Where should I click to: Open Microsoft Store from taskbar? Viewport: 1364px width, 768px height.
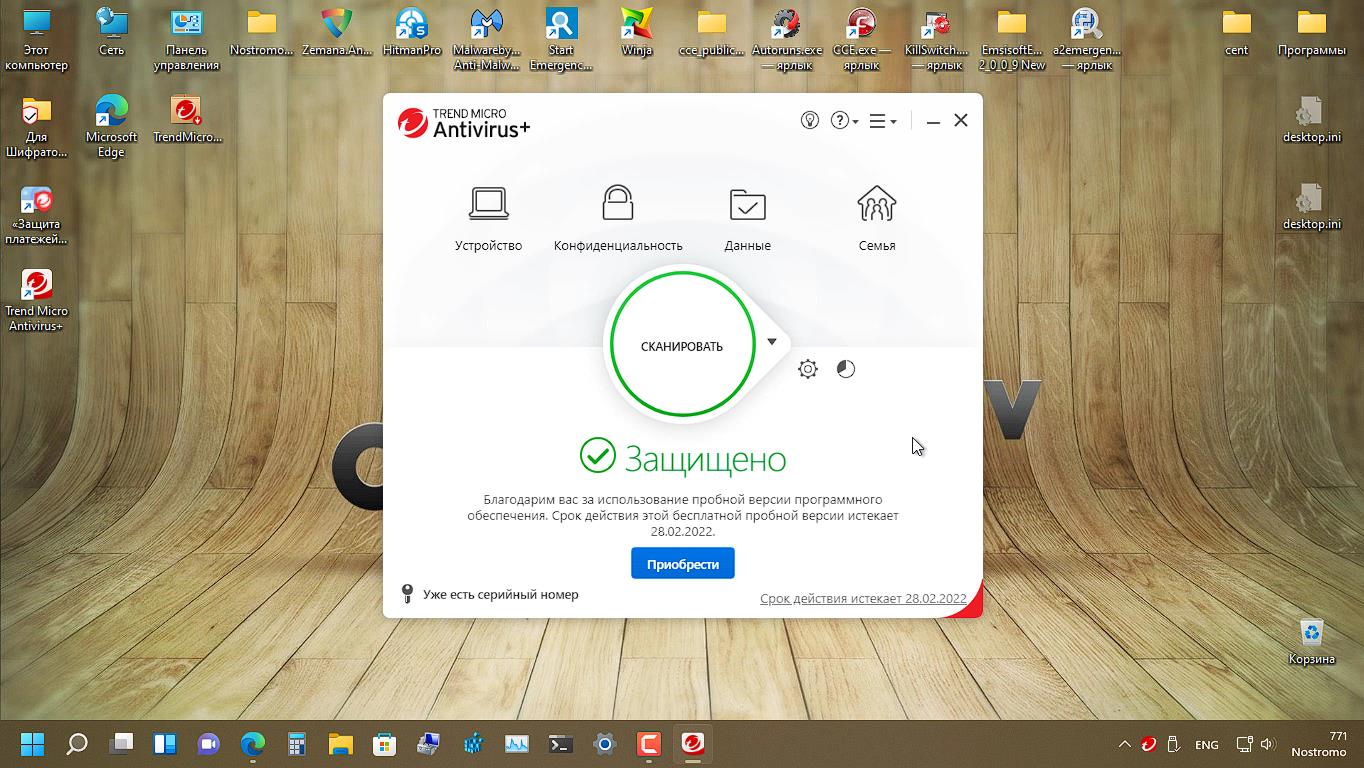385,744
